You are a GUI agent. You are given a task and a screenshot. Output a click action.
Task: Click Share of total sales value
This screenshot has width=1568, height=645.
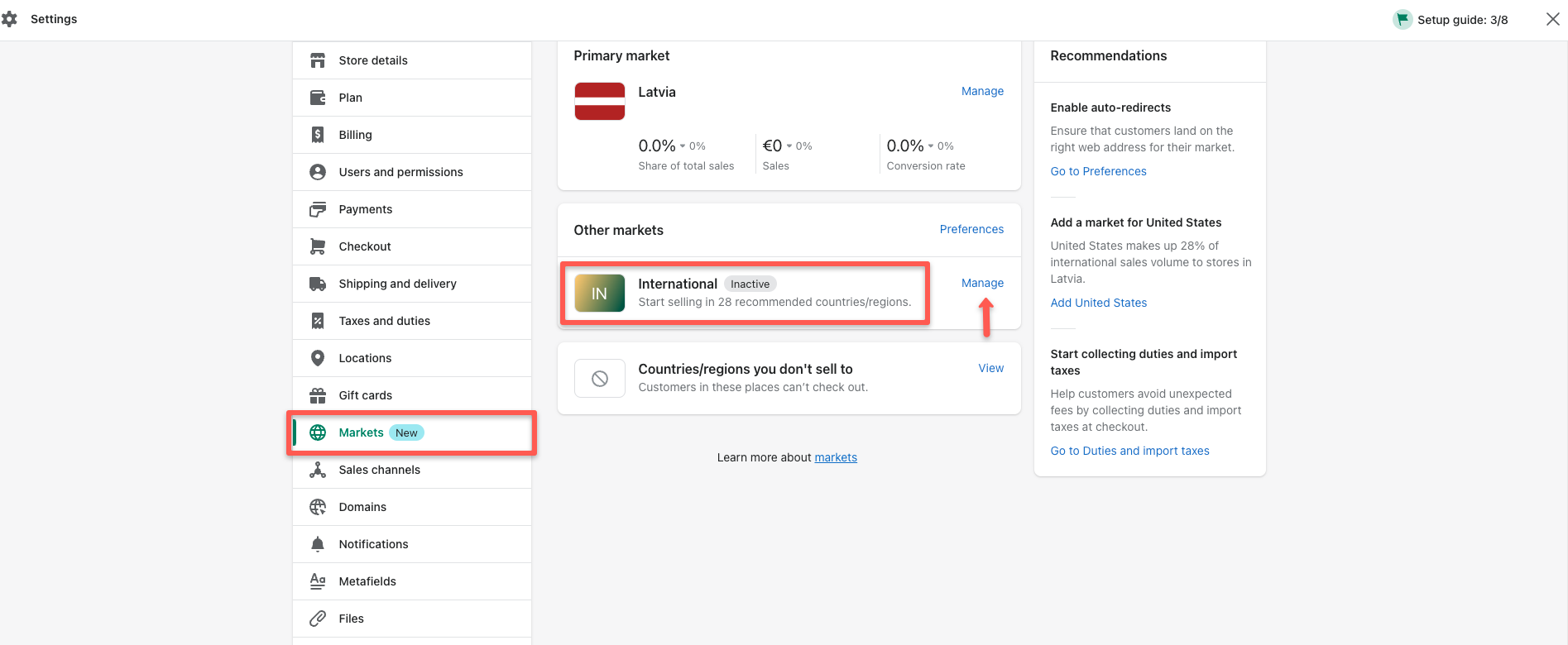pos(657,146)
